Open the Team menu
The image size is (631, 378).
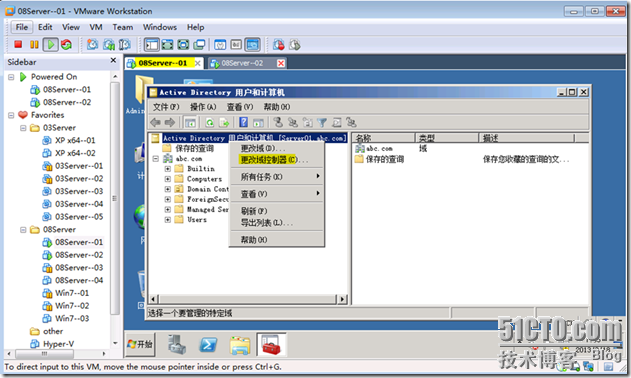click(123, 27)
